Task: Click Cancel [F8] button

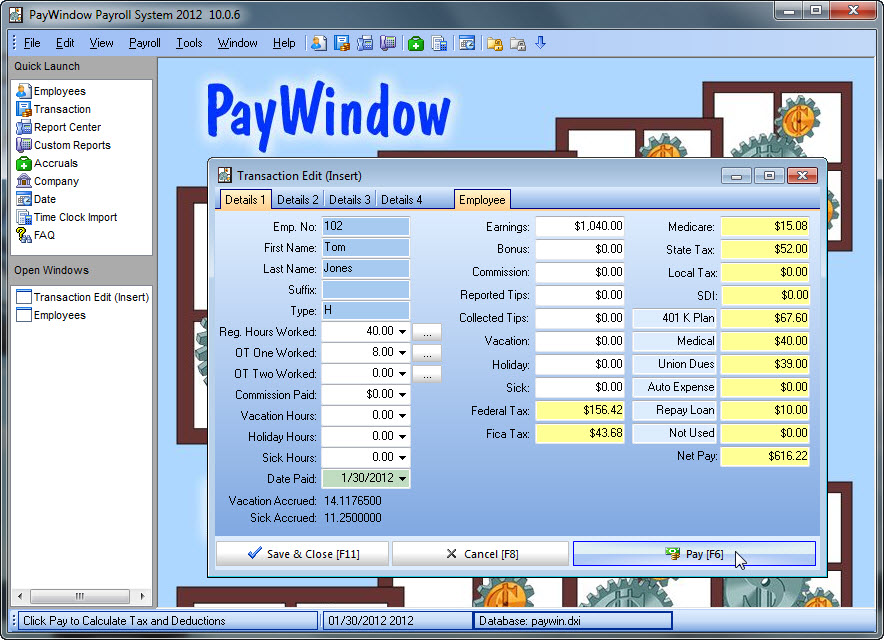Action: (x=480, y=554)
